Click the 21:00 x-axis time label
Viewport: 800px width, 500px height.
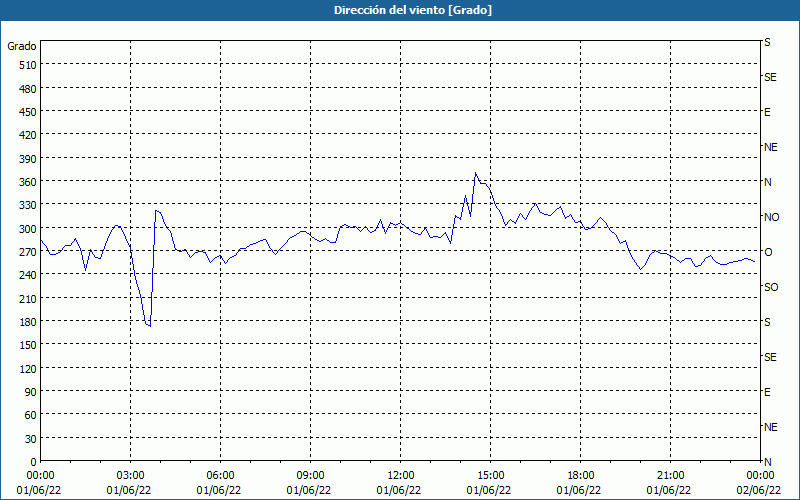click(x=670, y=476)
